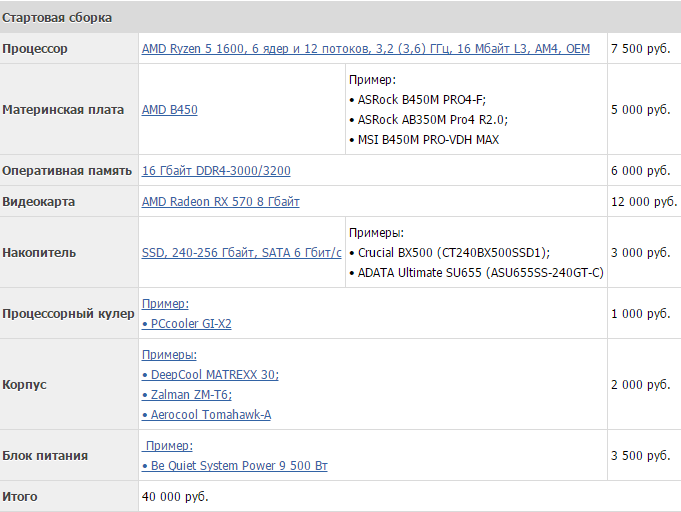Screen dimensions: 681x512
Task: Open the AMD Ryzen 5 1600 processor link
Action: tap(366, 49)
